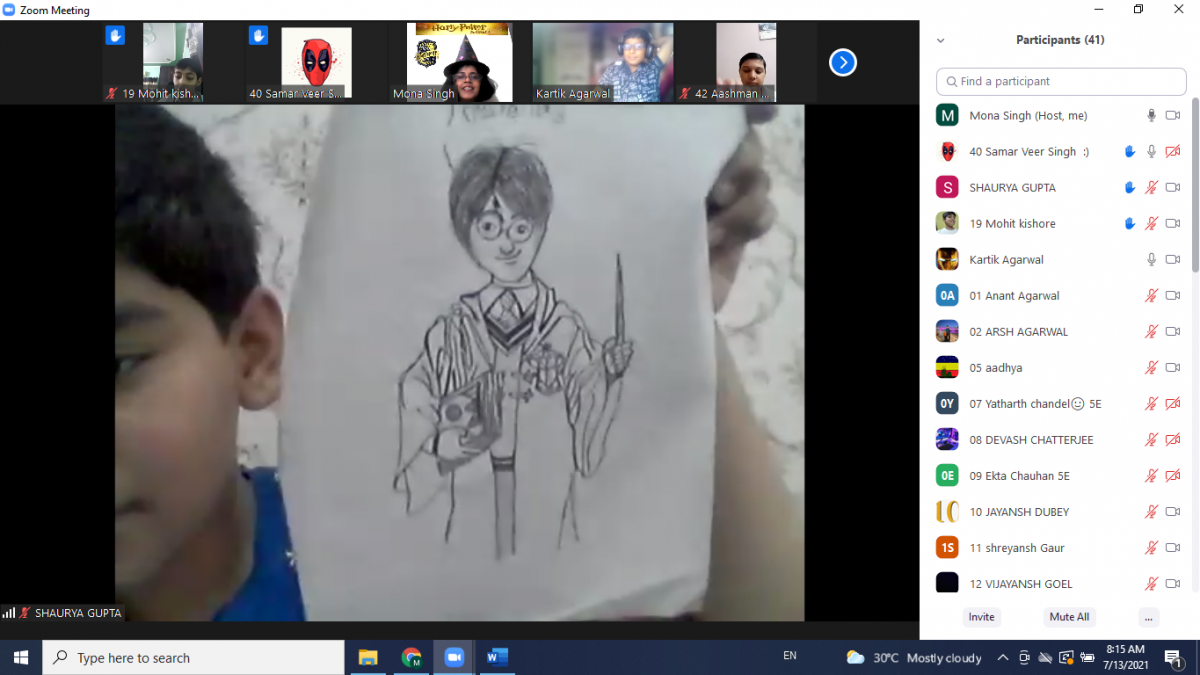This screenshot has width=1200, height=675.
Task: Open Microsoft Word from the taskbar
Action: coord(497,657)
